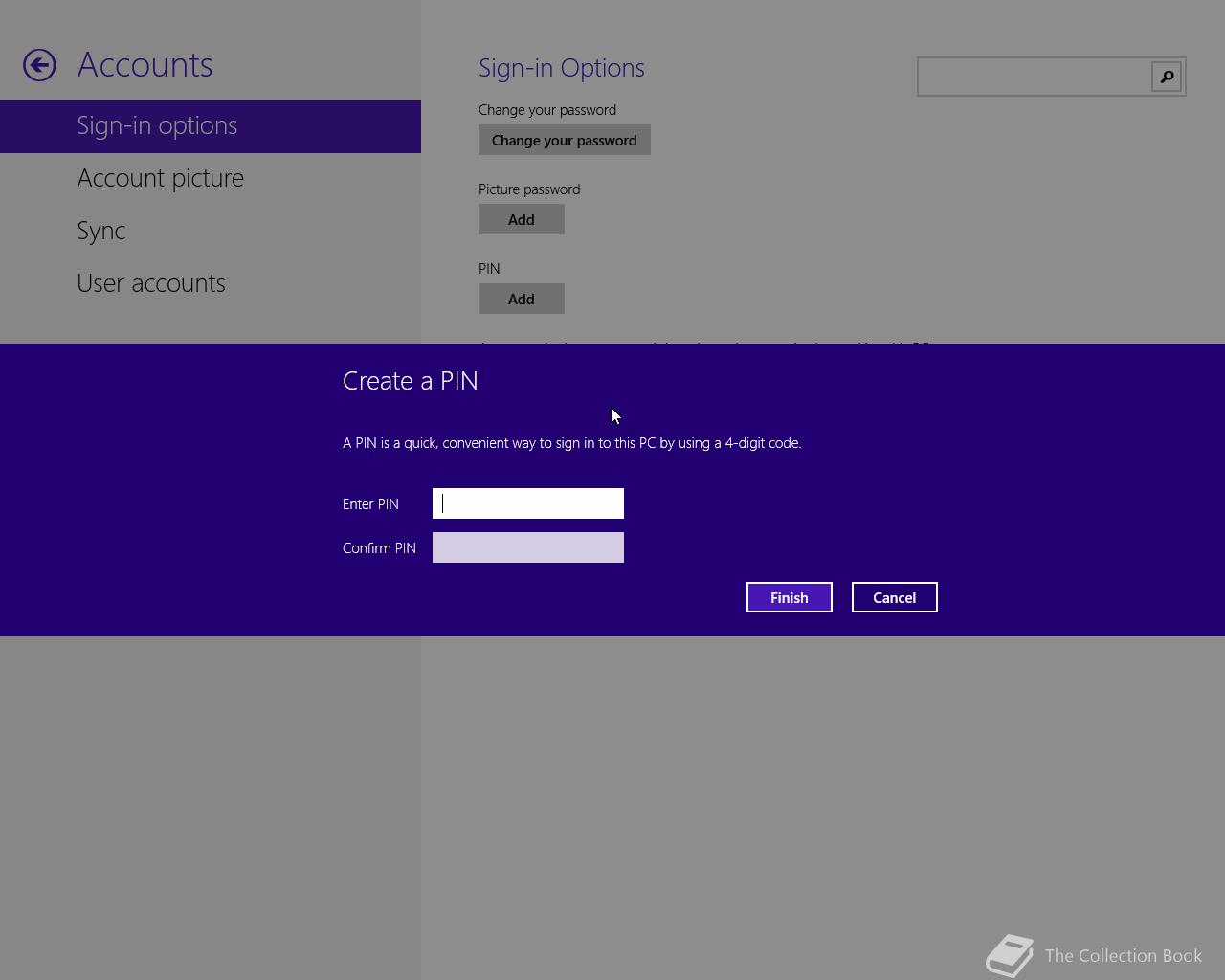Click the Sign-in Options heading
Viewport: 1225px width, 980px height.
pos(562,68)
